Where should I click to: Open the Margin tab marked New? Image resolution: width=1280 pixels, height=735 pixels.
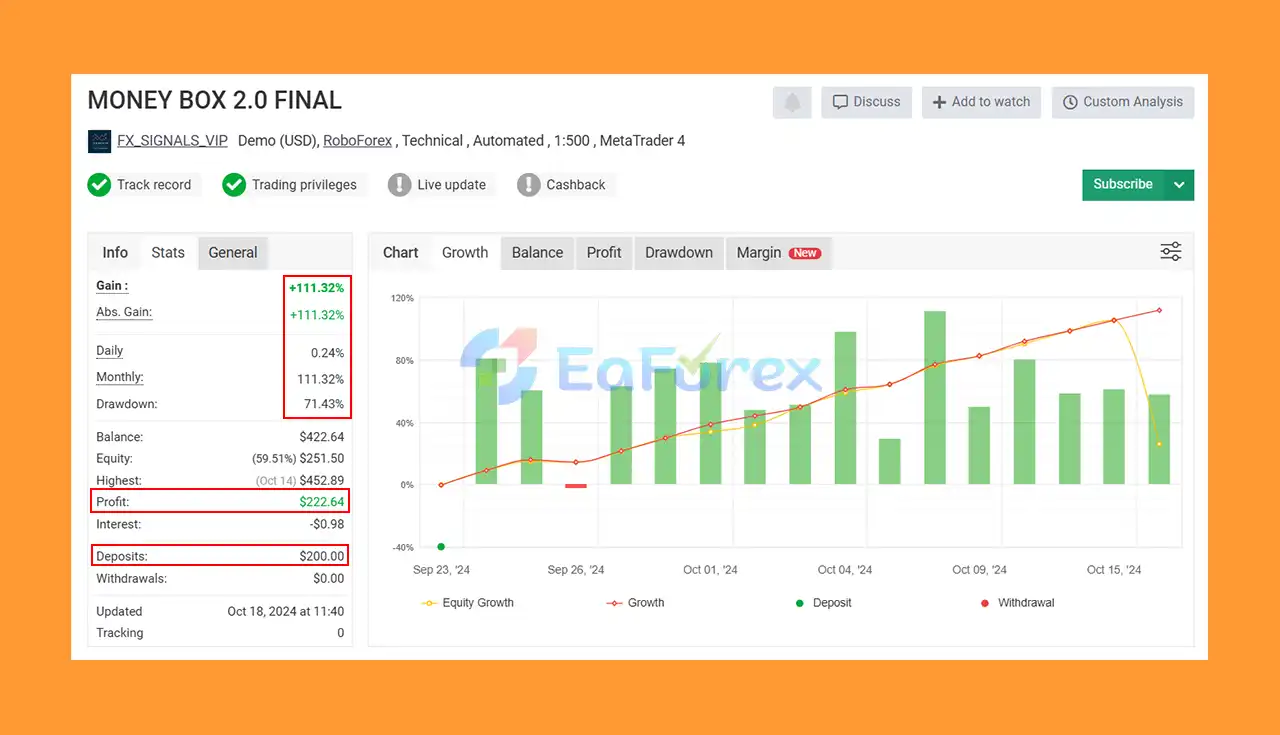tap(778, 253)
